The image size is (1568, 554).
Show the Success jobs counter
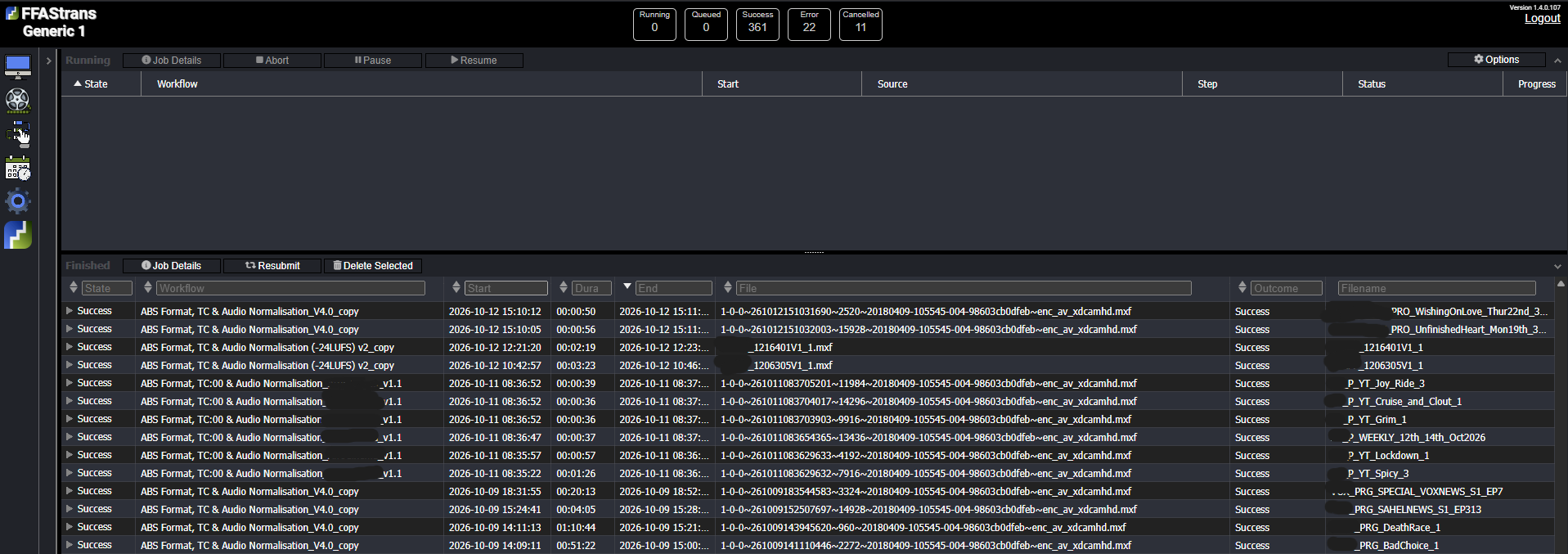[757, 24]
